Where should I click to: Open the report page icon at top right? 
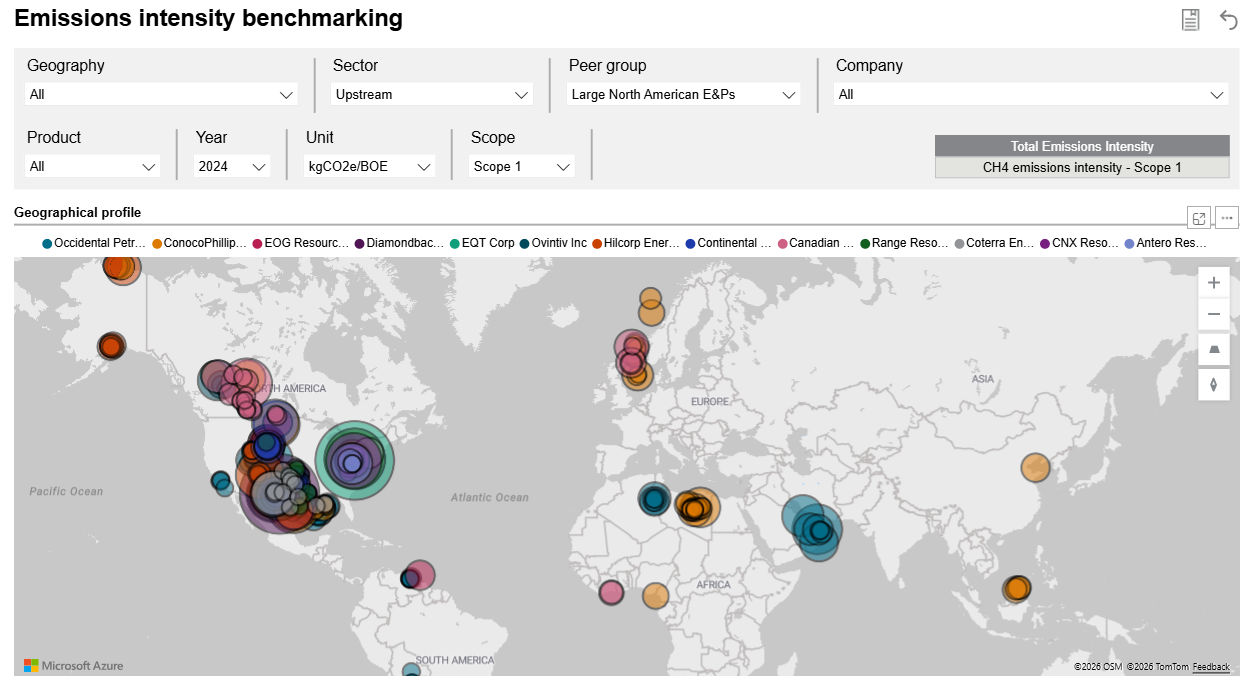click(x=1190, y=19)
